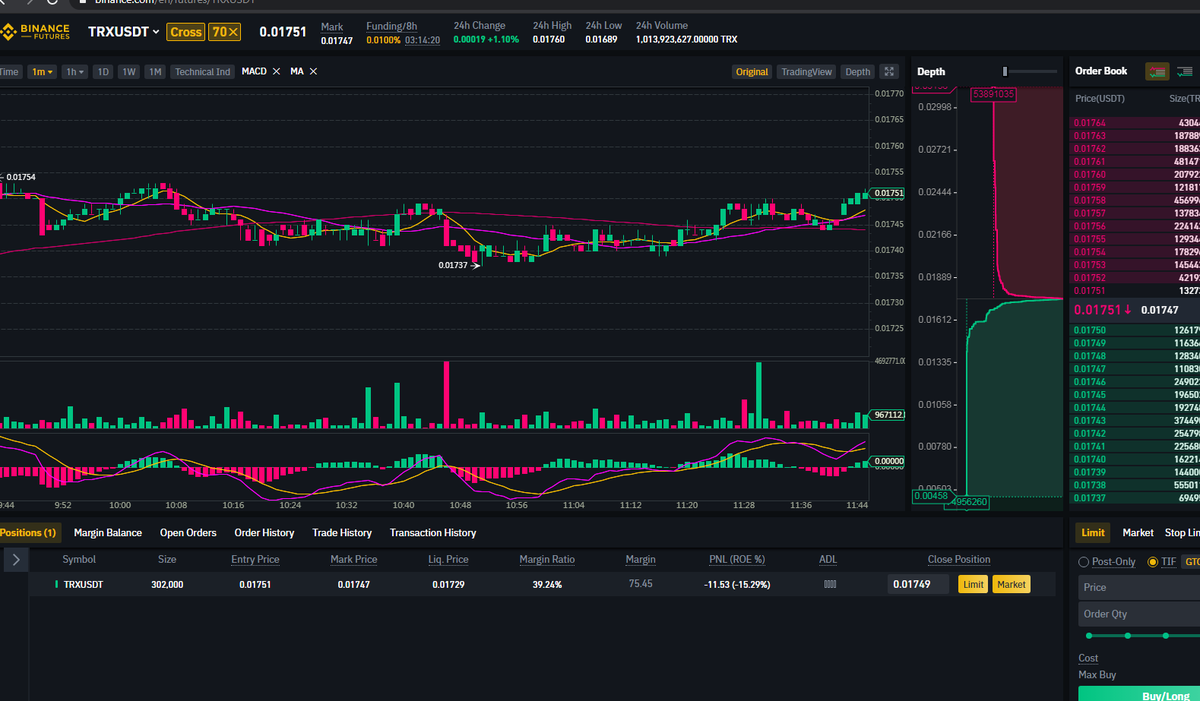1200x701 pixels.
Task: Open the GTC time-in-force dropdown
Action: (x=1191, y=562)
